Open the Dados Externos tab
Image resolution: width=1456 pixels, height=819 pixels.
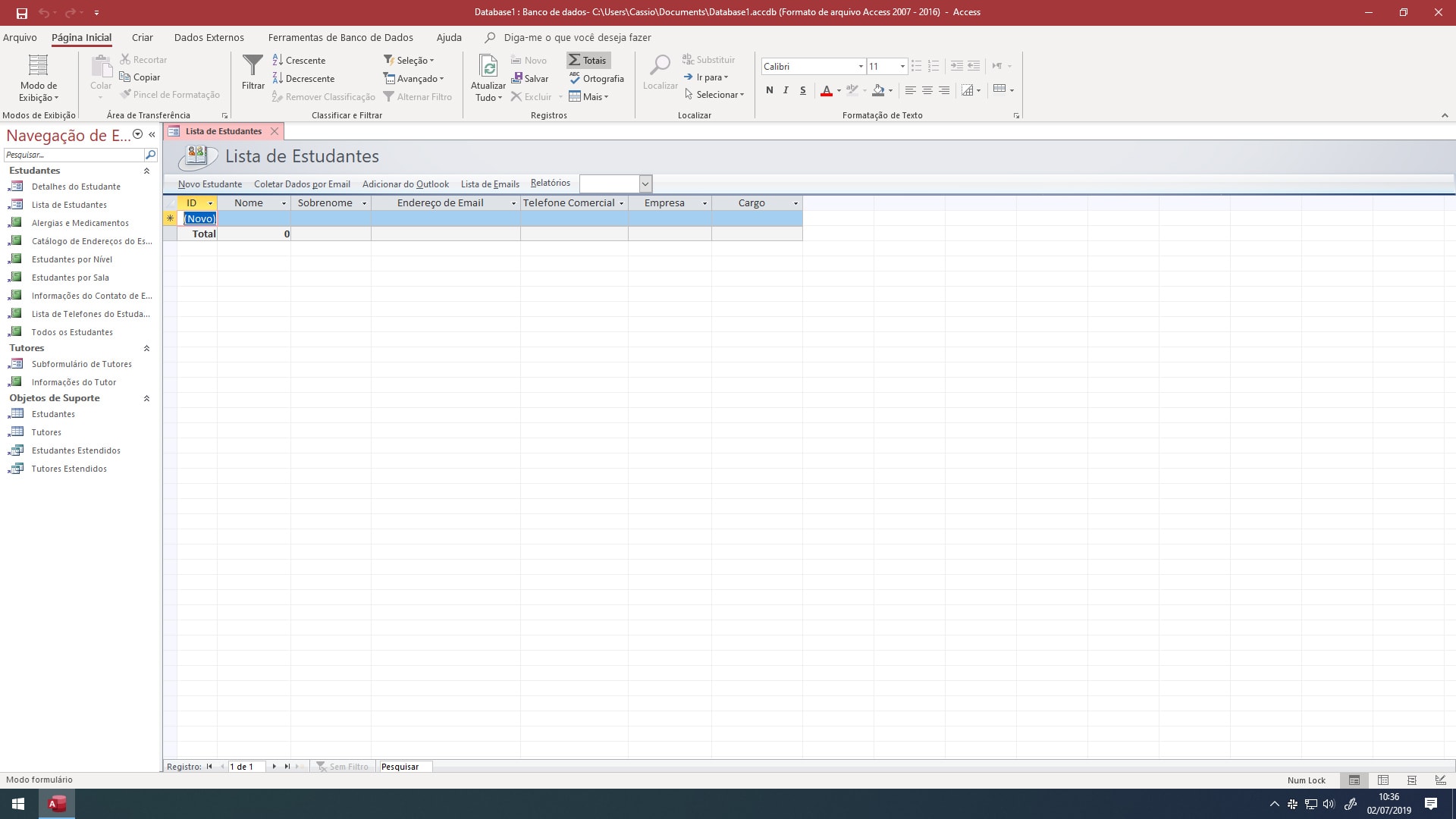(209, 37)
